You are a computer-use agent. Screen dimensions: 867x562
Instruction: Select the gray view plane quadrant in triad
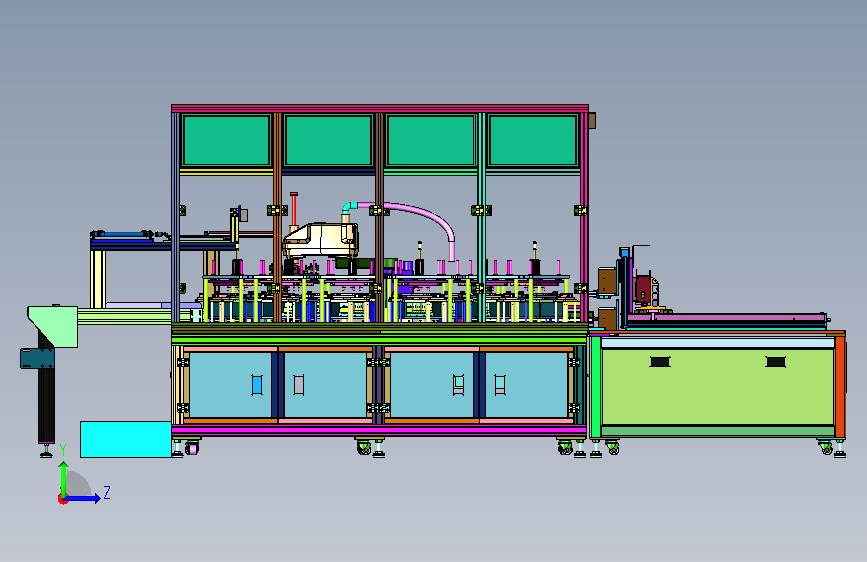click(x=78, y=485)
